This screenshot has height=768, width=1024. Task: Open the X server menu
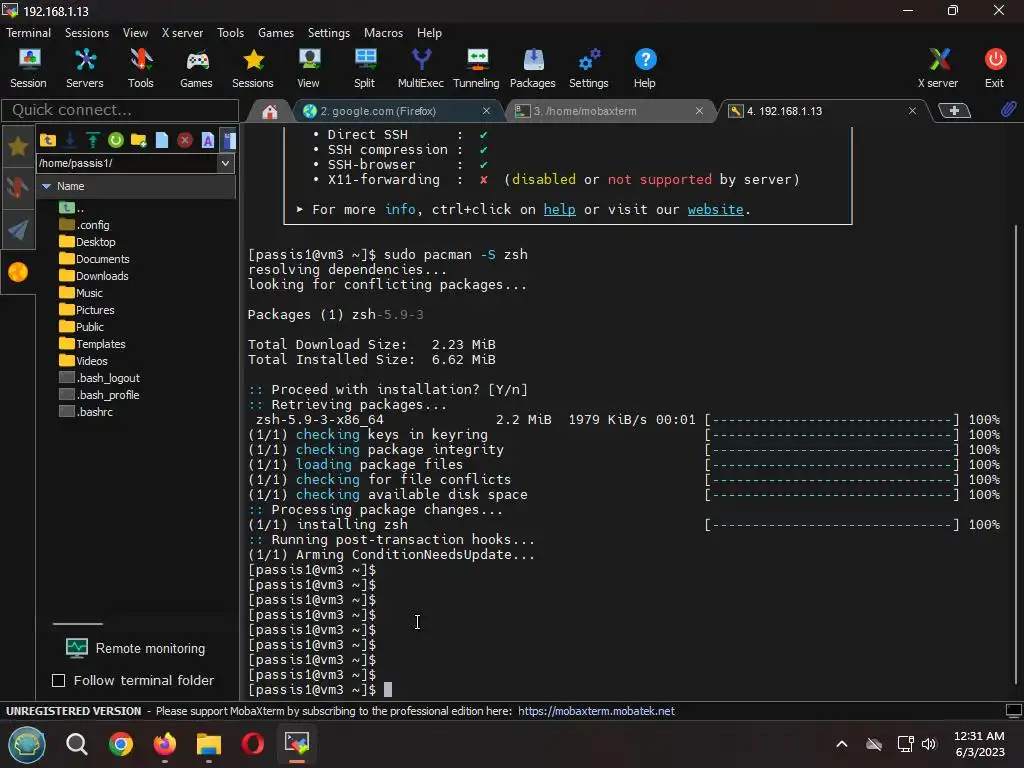coord(182,33)
